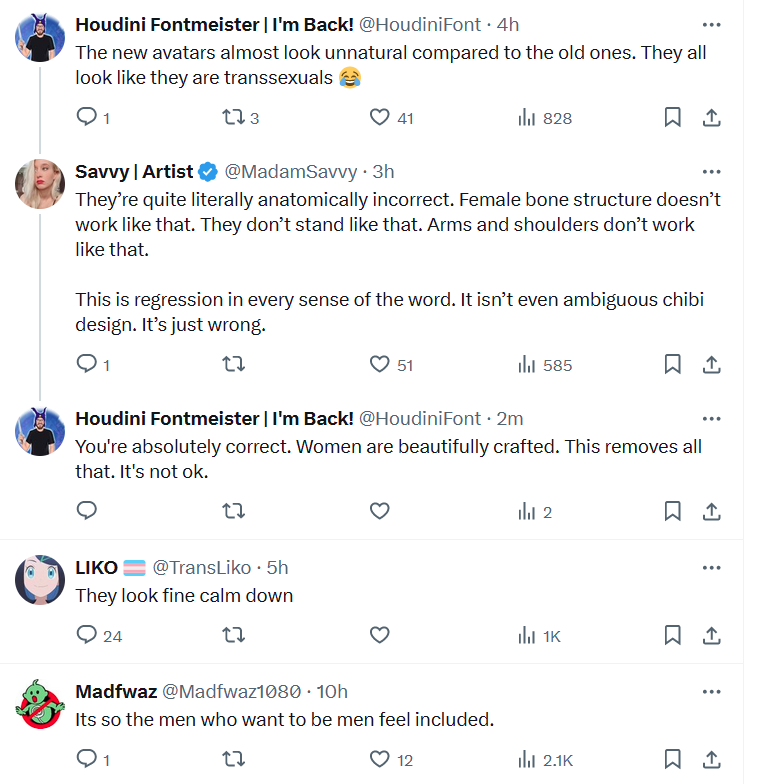View analytics showing 2.1K views

point(546,760)
